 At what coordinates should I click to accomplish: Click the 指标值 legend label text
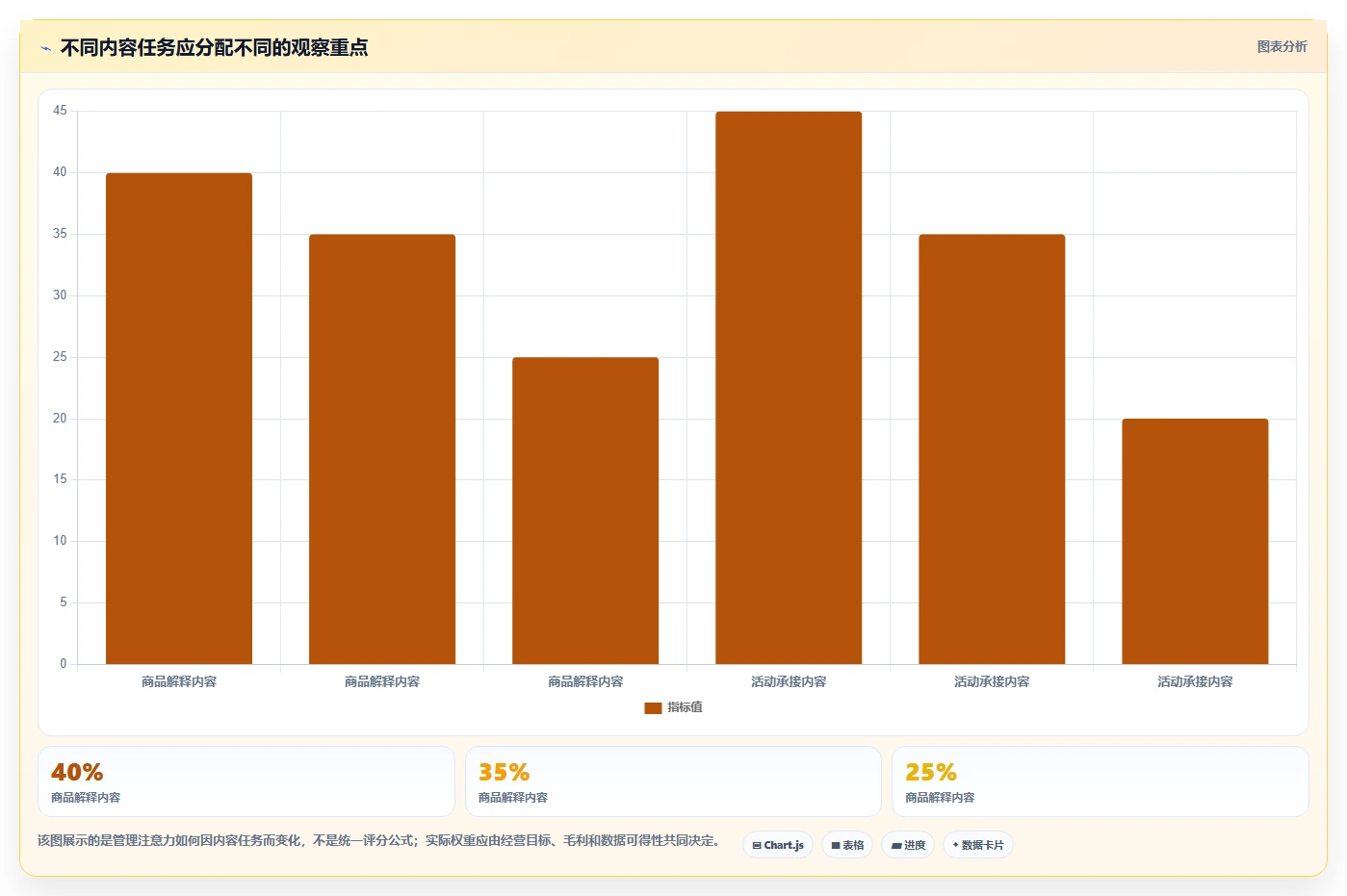tap(685, 707)
